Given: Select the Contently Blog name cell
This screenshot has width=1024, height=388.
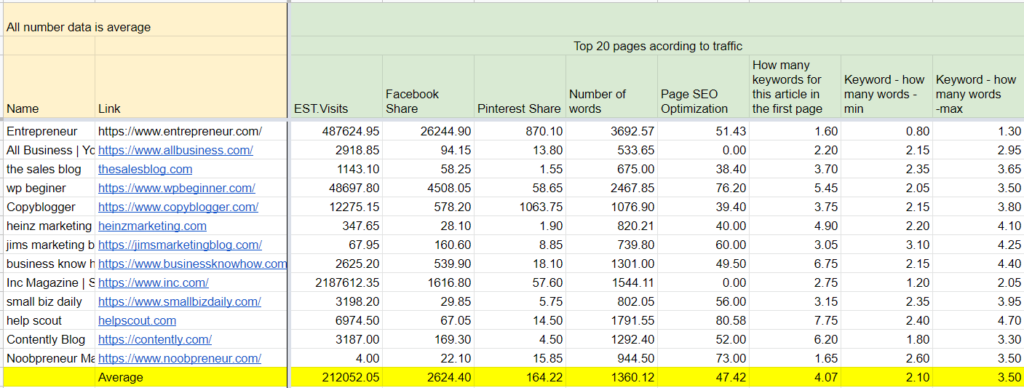Looking at the screenshot, I should click(x=48, y=340).
